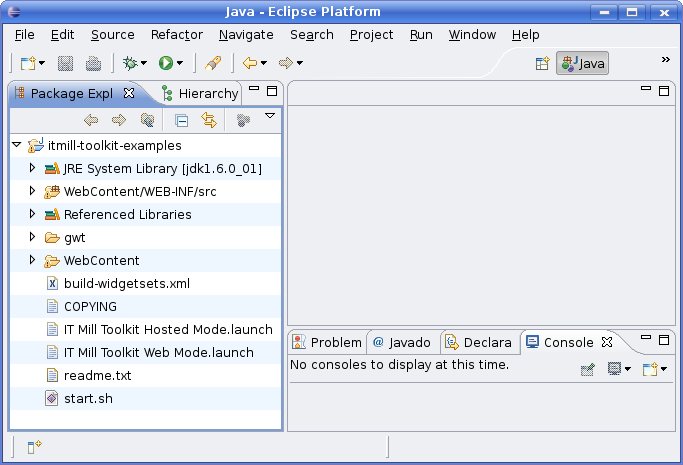
Task: Maximize the Package Explorer panel
Action: (272, 91)
